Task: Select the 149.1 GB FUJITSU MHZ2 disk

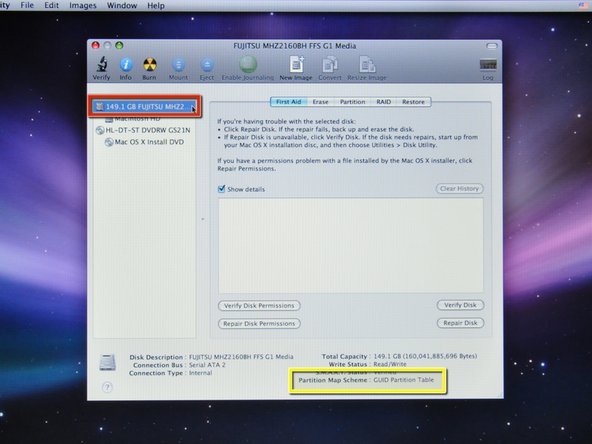Action: click(x=145, y=107)
